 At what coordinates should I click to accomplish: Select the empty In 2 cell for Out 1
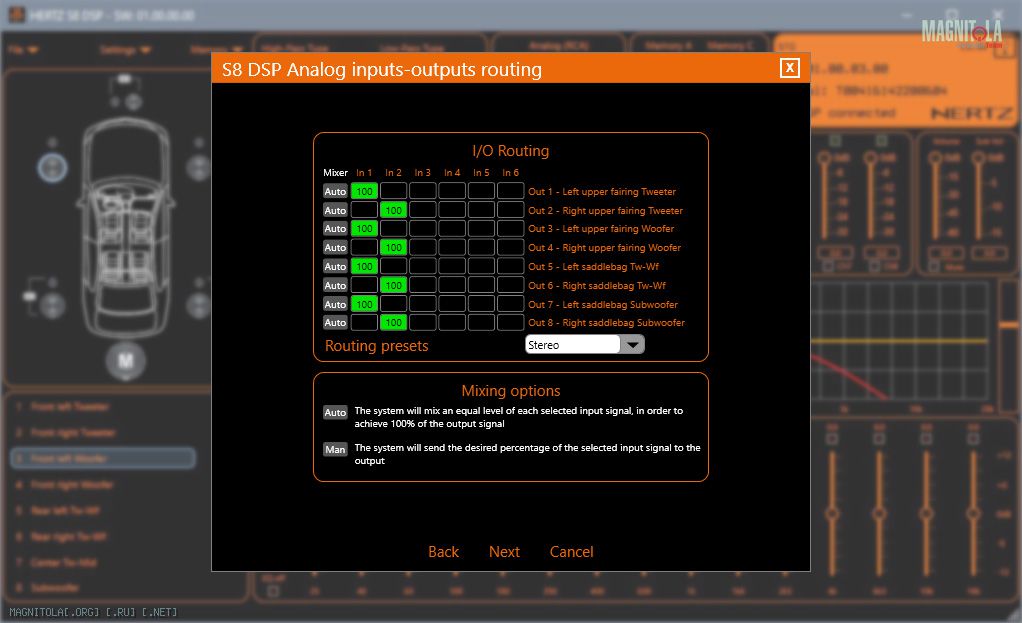pos(394,191)
